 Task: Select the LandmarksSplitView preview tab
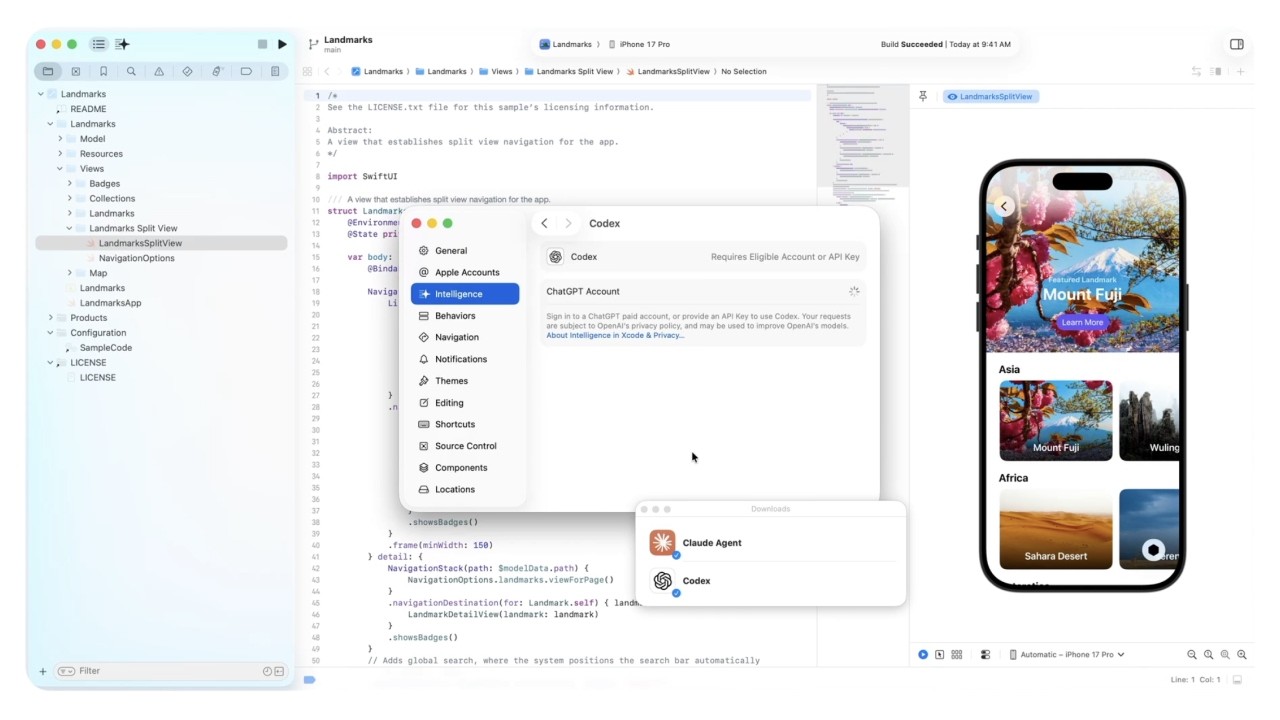[989, 97]
